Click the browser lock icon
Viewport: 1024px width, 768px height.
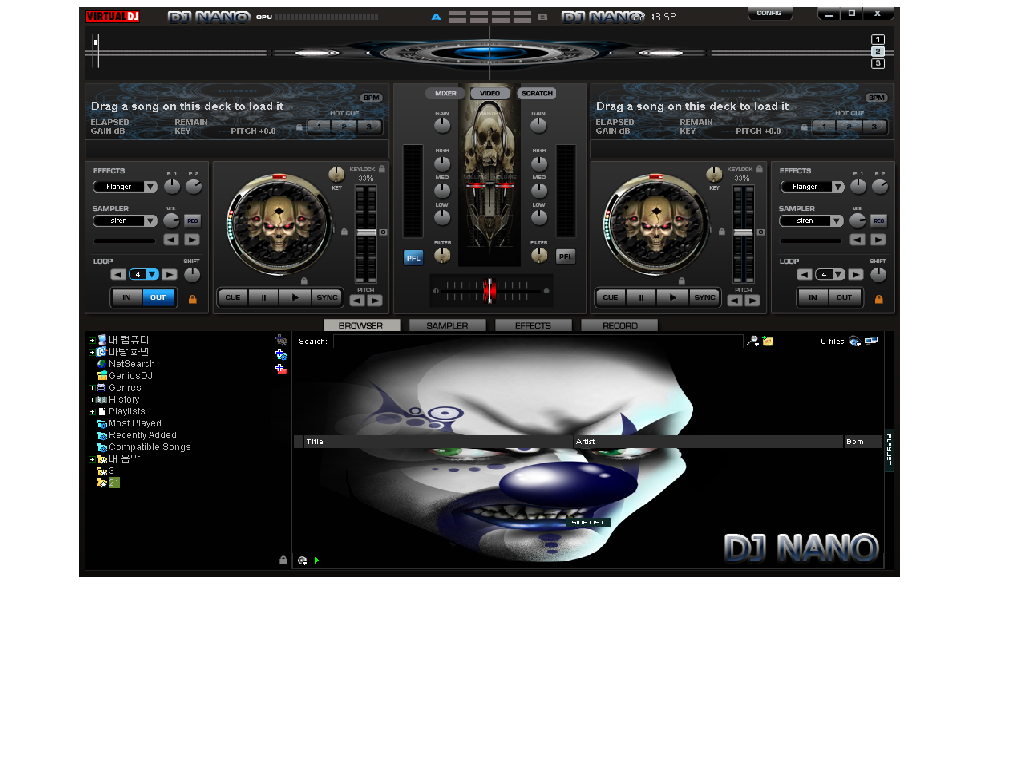283,560
